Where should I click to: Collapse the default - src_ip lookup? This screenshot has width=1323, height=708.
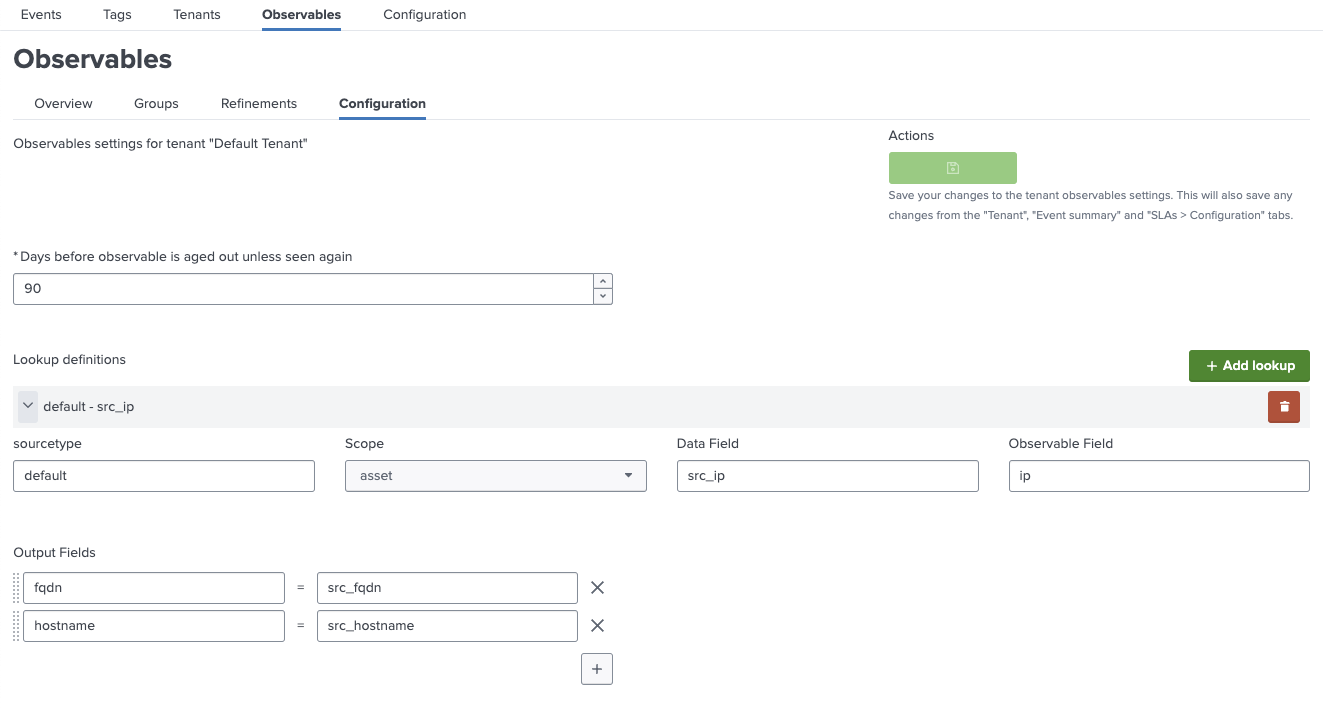28,407
